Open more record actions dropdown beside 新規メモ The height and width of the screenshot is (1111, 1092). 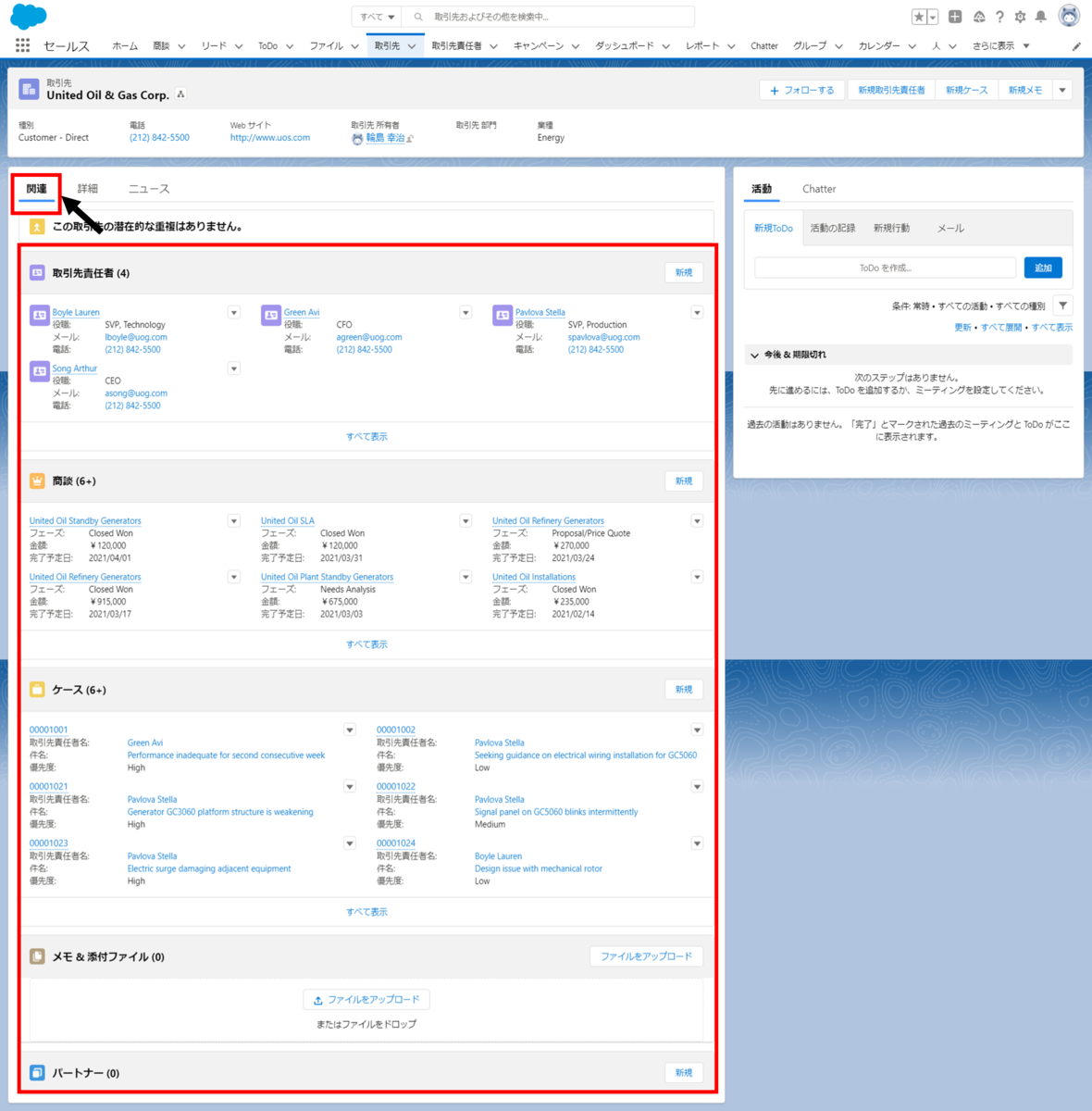[1062, 90]
